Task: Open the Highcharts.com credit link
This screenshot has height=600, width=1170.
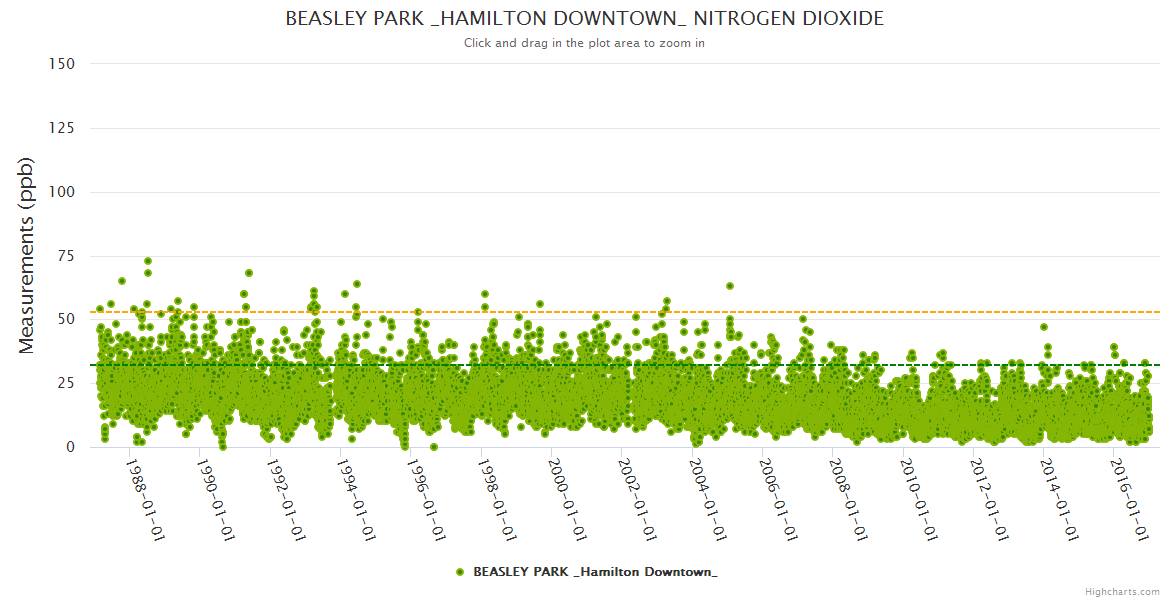Action: (1122, 591)
